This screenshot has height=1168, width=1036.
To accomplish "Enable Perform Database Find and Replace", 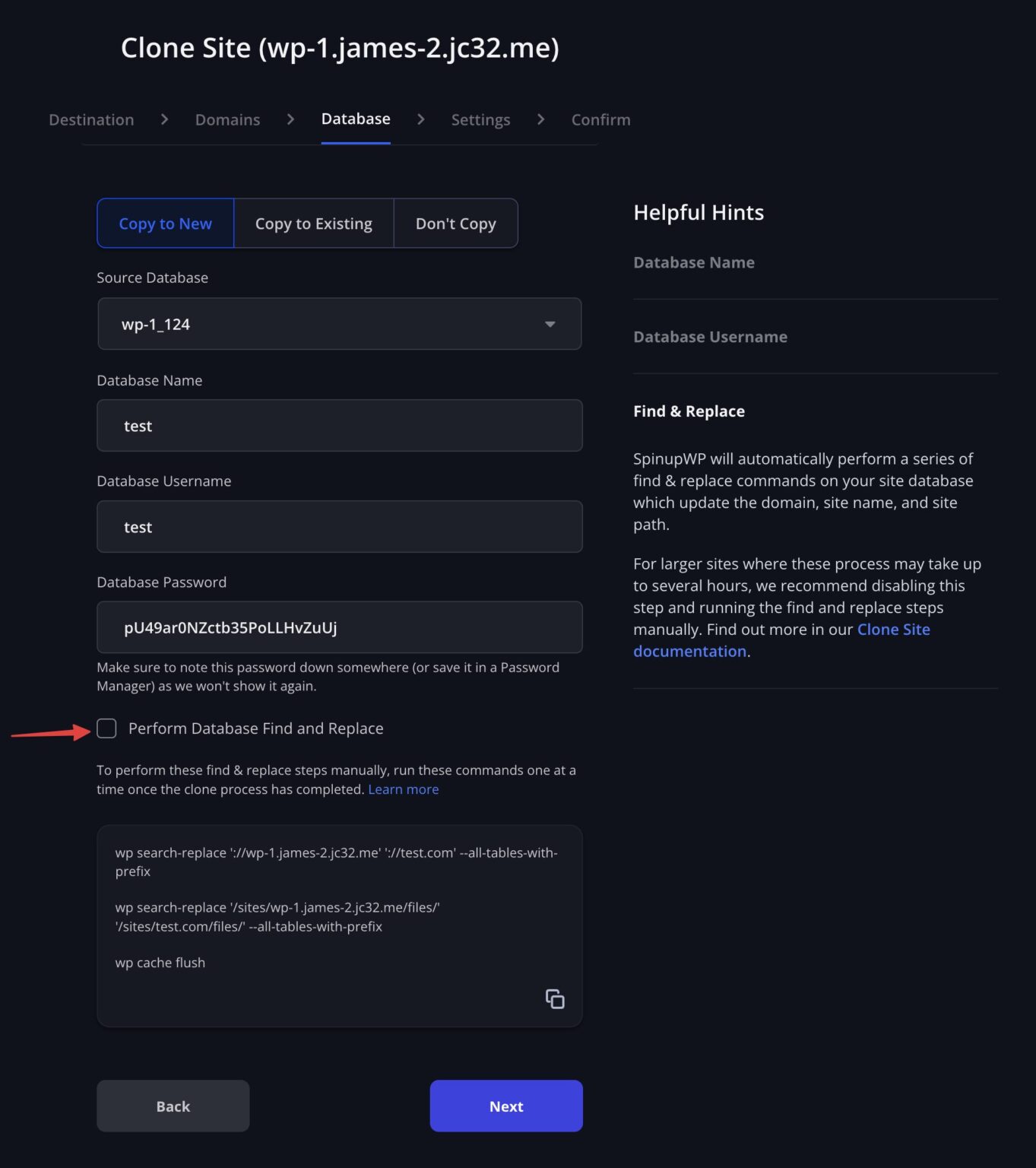I will click(106, 728).
